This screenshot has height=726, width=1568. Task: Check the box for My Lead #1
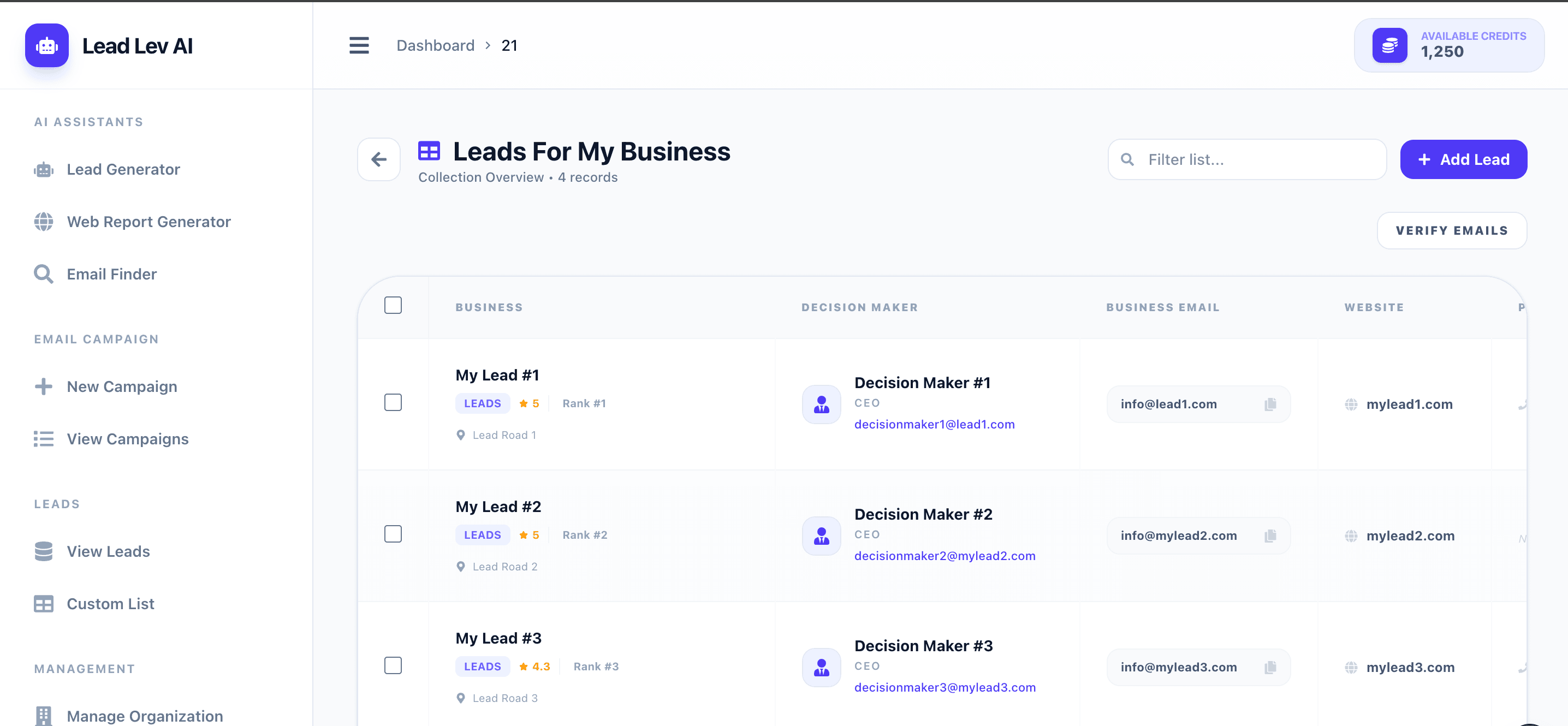pos(393,402)
